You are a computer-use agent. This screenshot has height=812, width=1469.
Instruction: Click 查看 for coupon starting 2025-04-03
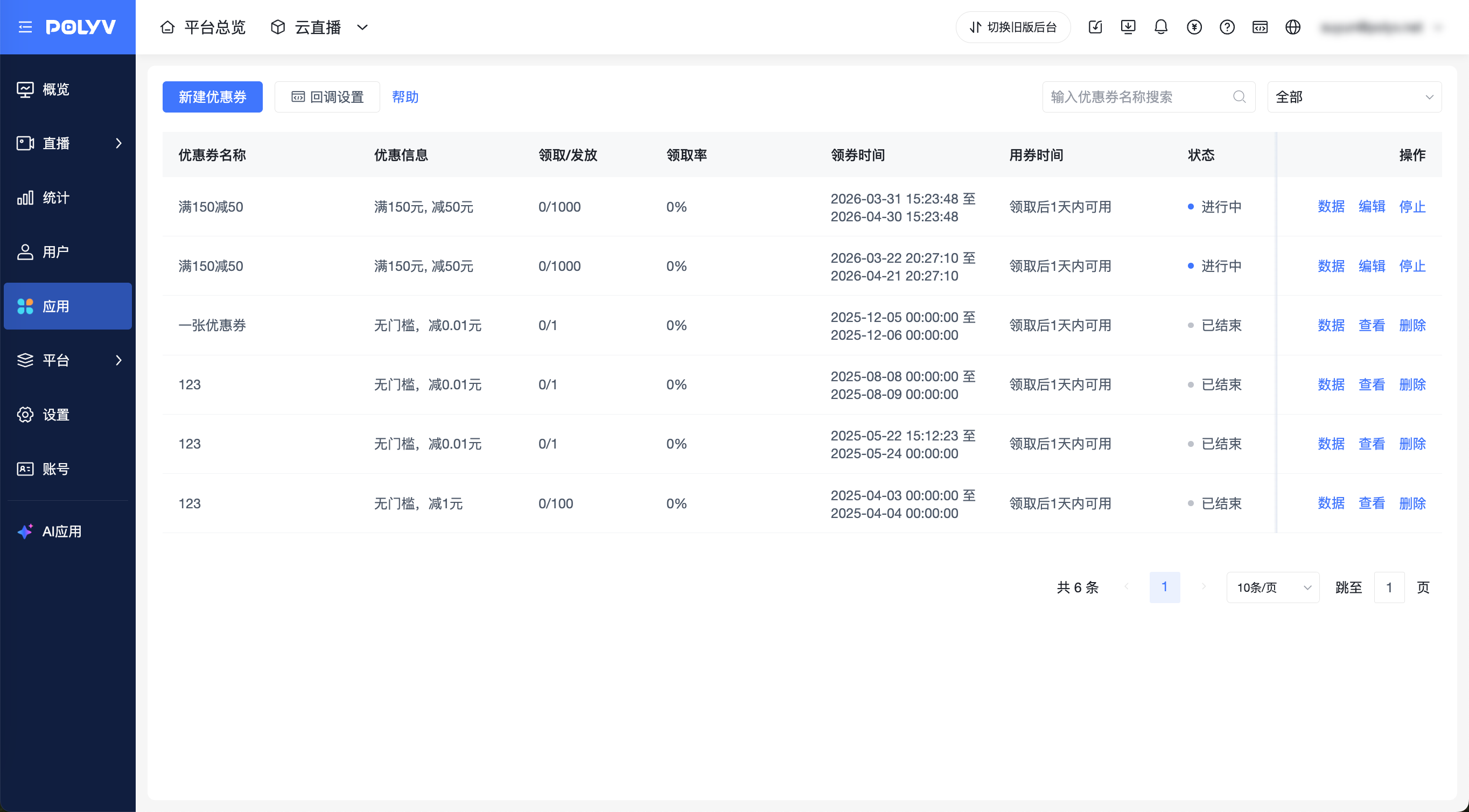click(1372, 503)
